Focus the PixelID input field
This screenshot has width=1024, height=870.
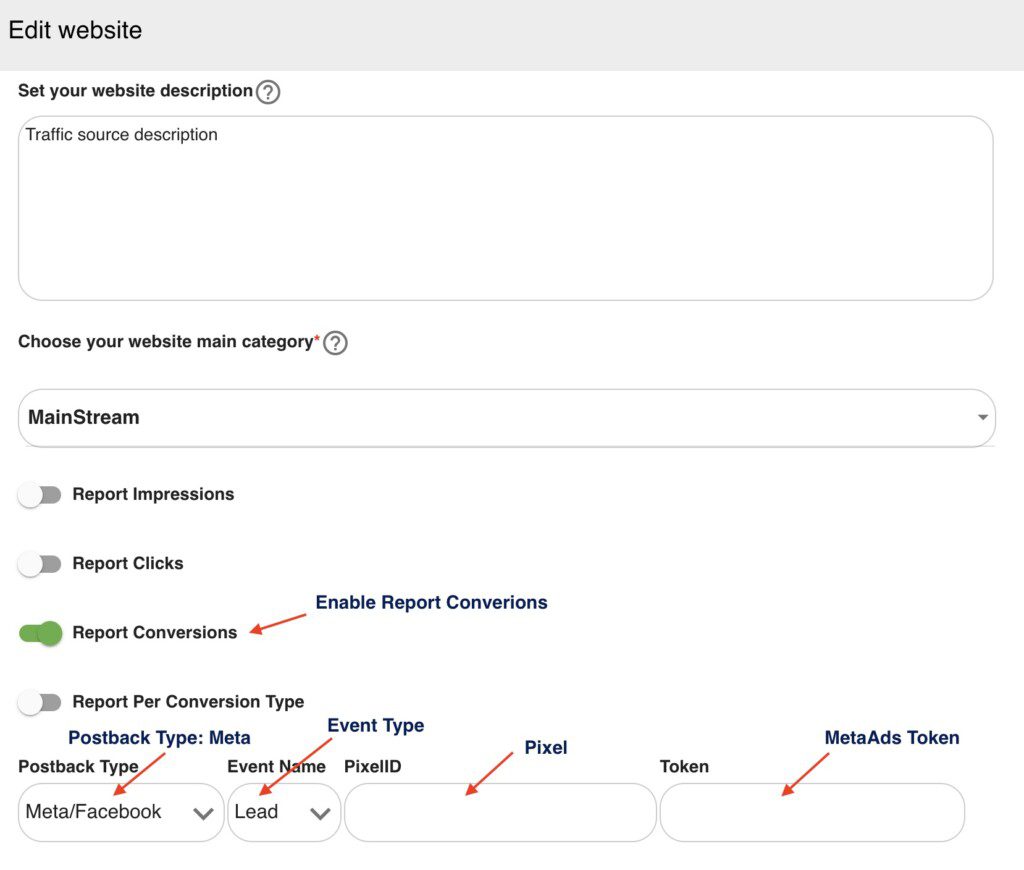coord(500,812)
